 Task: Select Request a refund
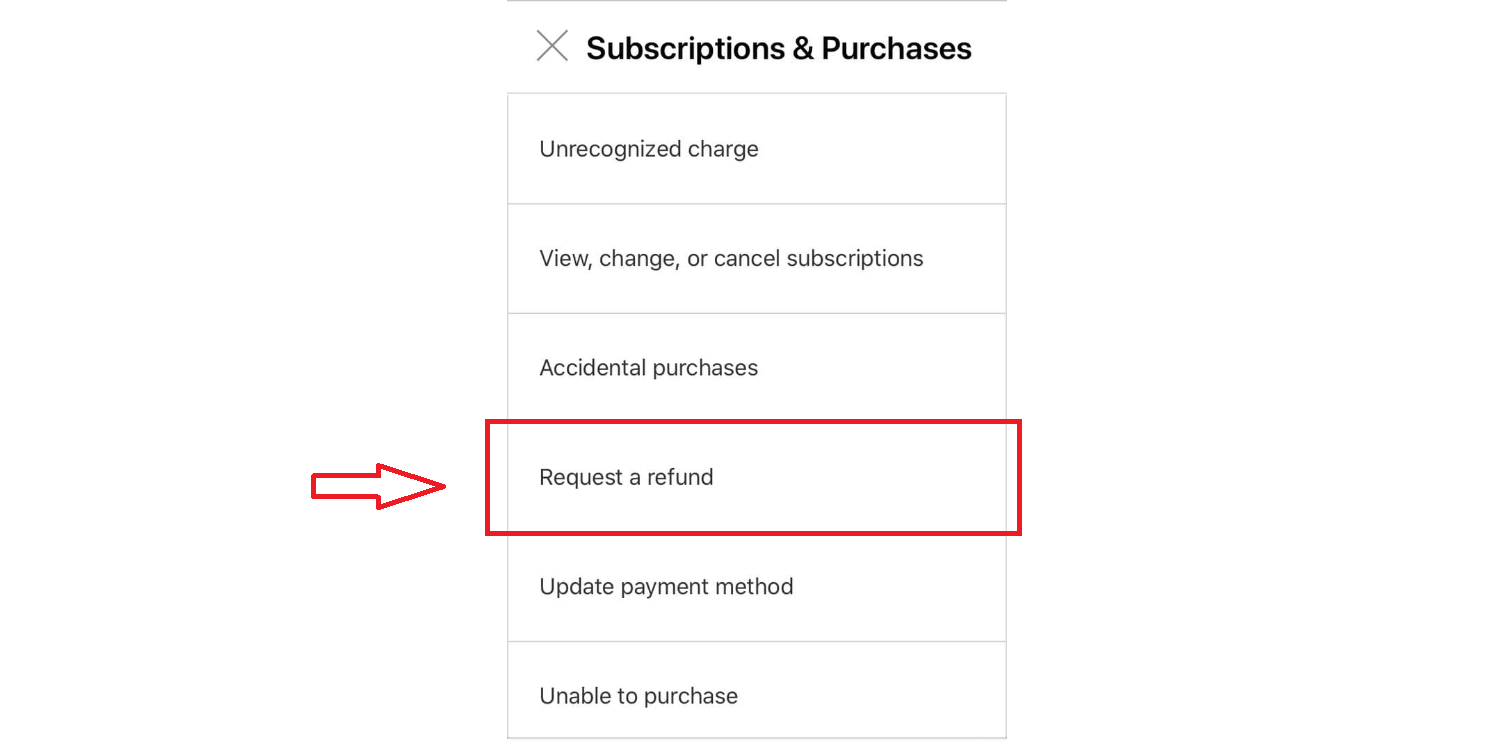(x=756, y=477)
